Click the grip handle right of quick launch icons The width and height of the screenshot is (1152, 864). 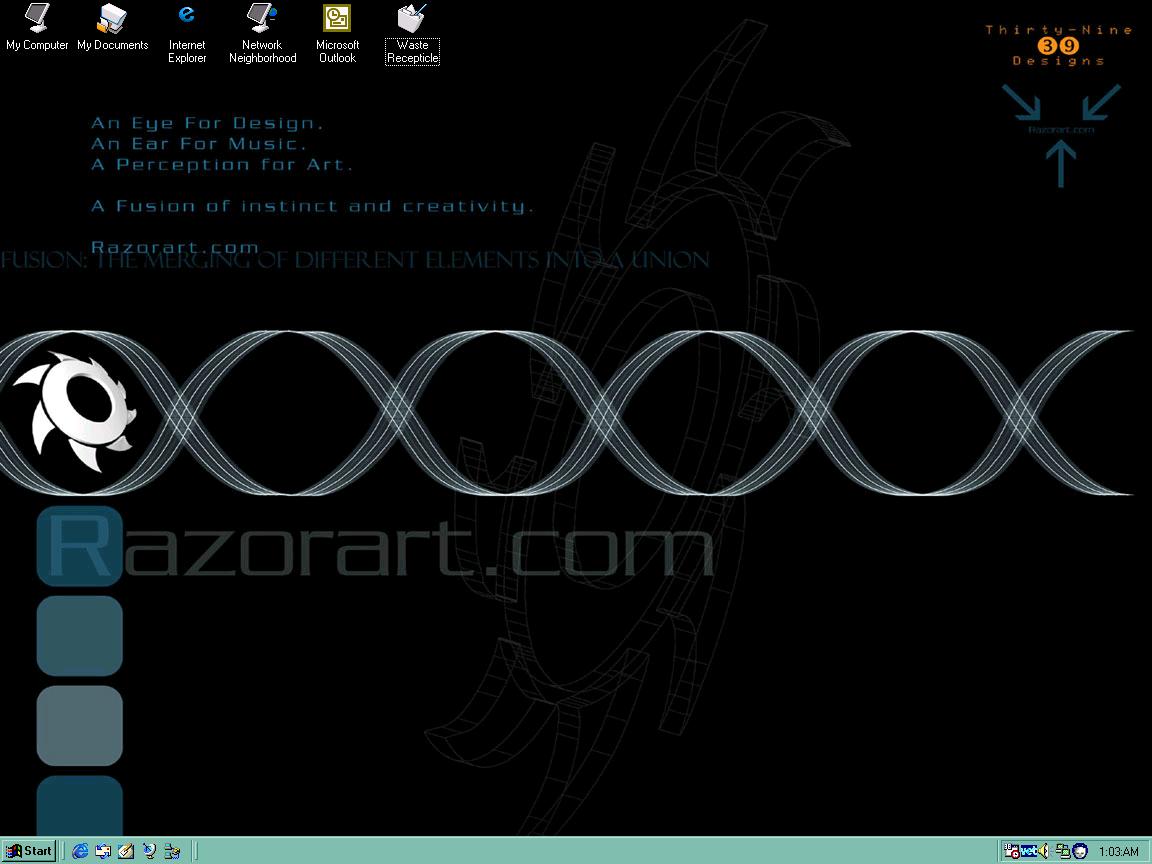(195, 851)
